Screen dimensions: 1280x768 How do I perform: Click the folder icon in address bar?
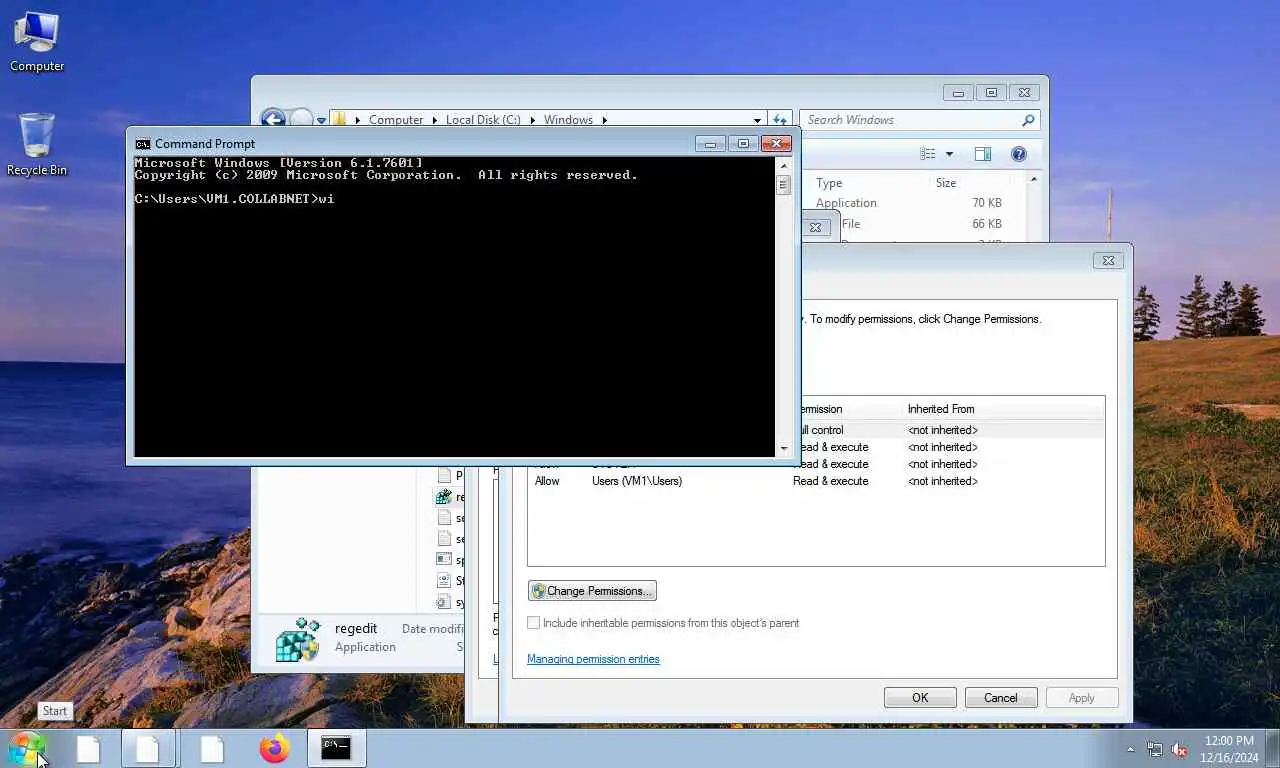pyautogui.click(x=340, y=120)
